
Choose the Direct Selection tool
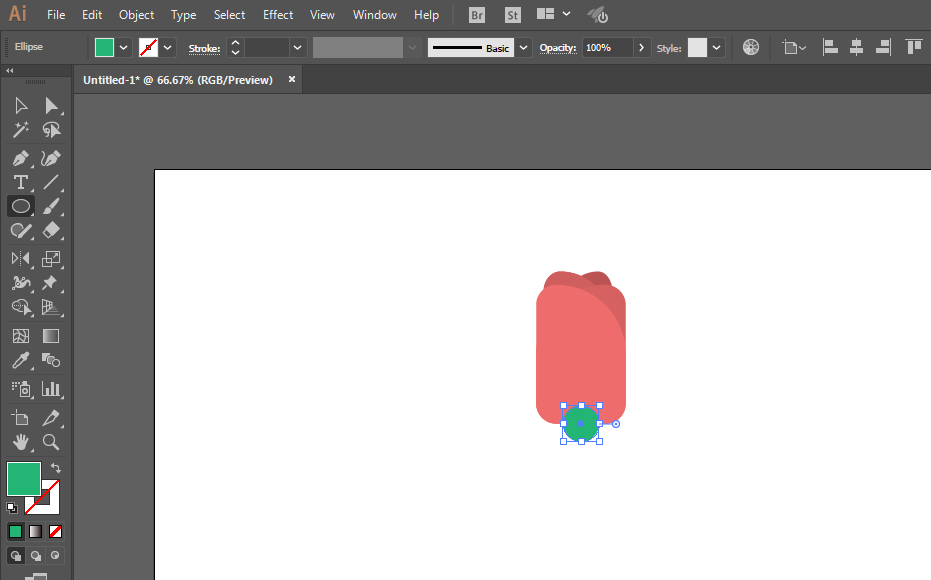[51, 106]
